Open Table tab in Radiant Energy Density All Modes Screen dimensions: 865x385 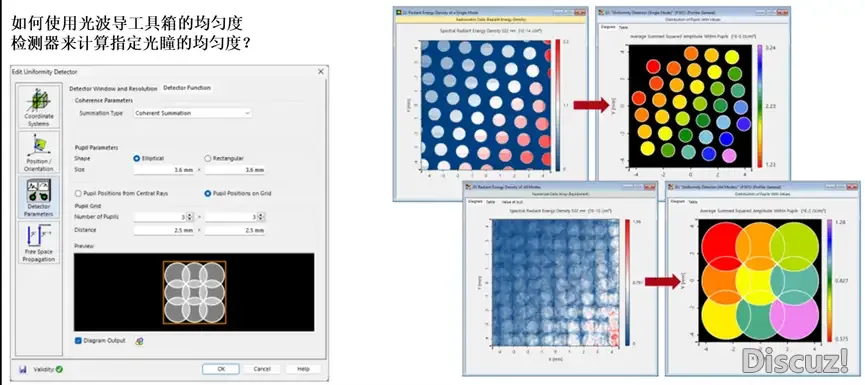(x=490, y=202)
